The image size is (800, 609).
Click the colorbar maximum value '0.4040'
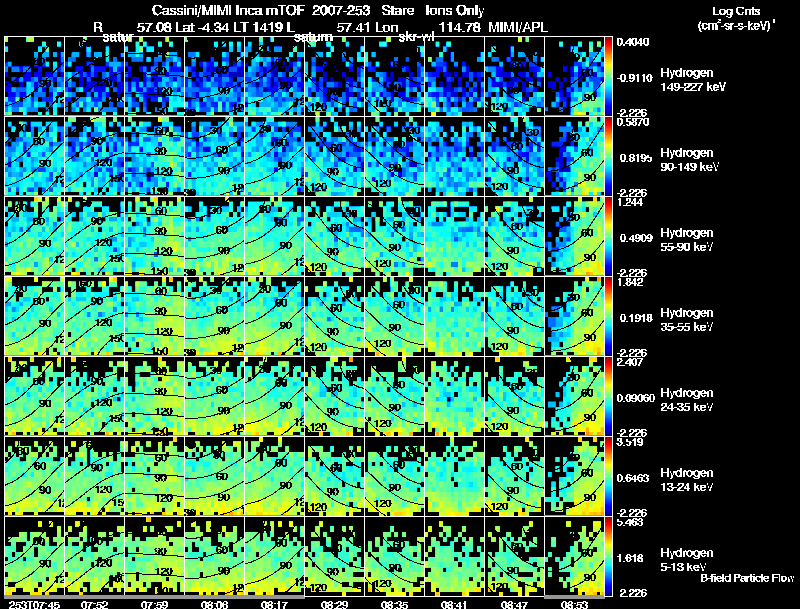(x=633, y=42)
